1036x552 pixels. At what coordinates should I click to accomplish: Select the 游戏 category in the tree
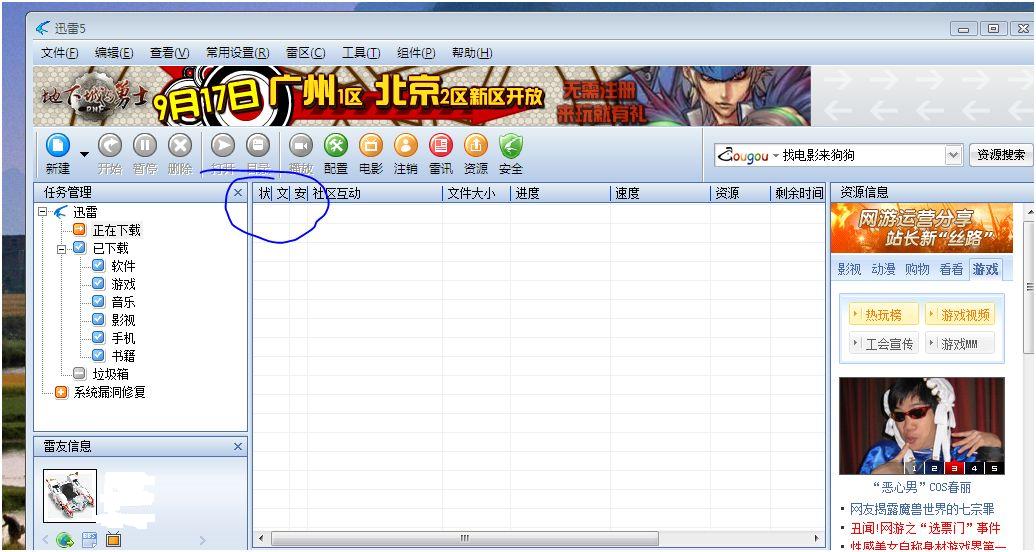pos(124,284)
